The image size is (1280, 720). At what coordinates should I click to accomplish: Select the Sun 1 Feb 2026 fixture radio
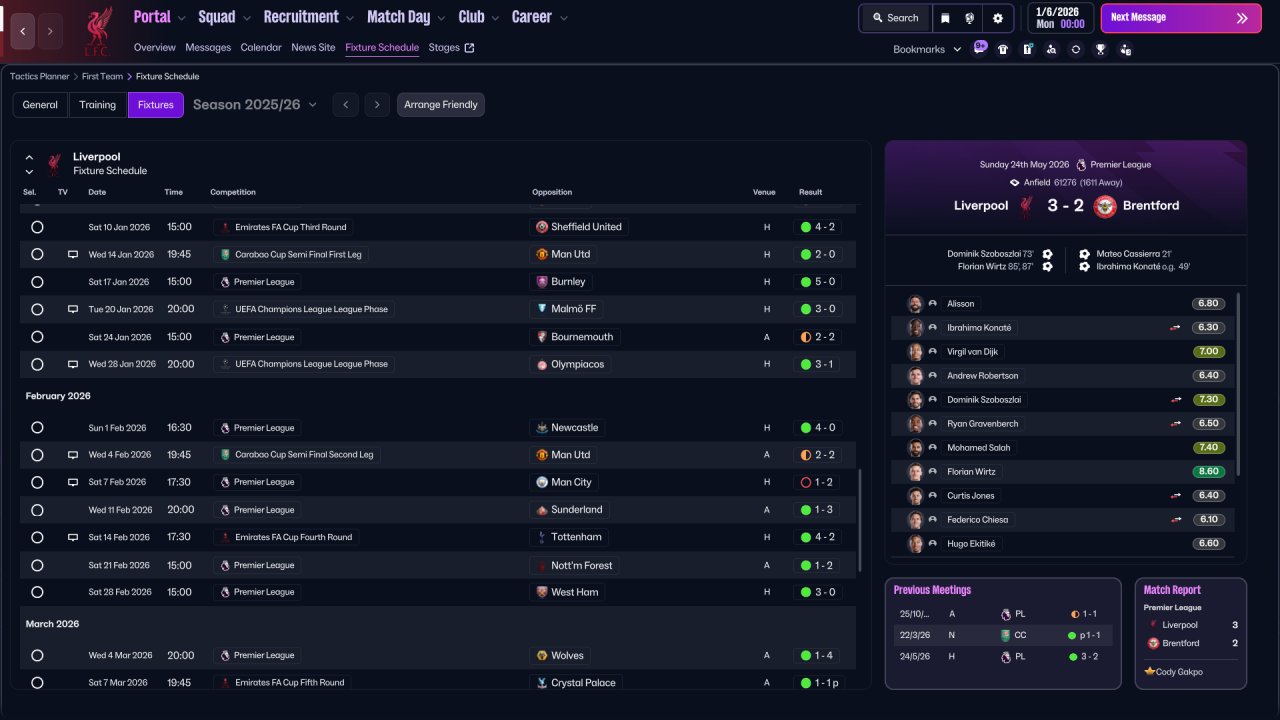[37, 428]
